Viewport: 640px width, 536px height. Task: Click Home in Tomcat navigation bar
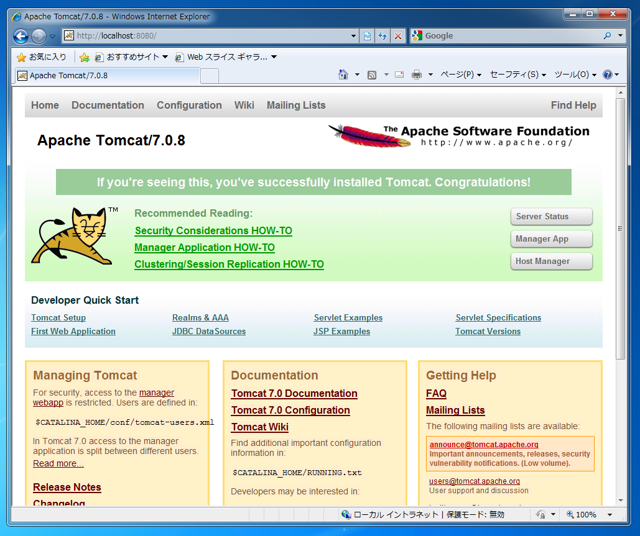[x=45, y=105]
